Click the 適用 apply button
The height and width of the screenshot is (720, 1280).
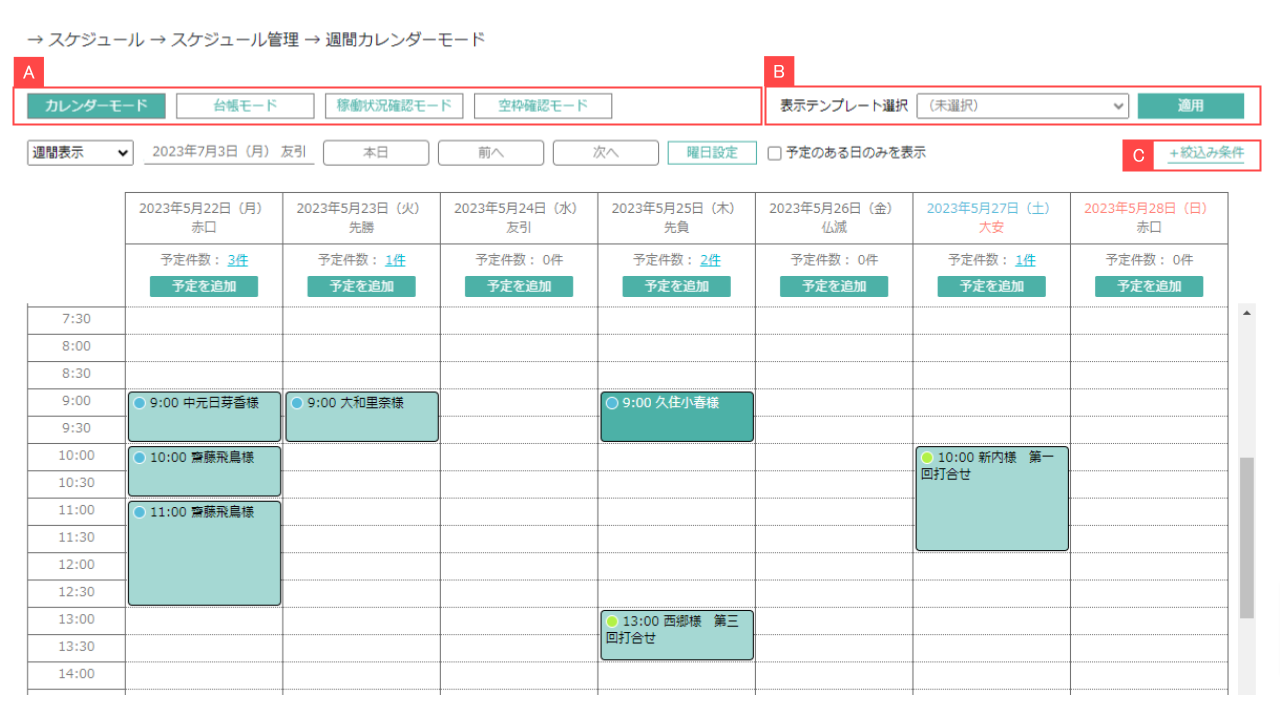click(x=1191, y=105)
